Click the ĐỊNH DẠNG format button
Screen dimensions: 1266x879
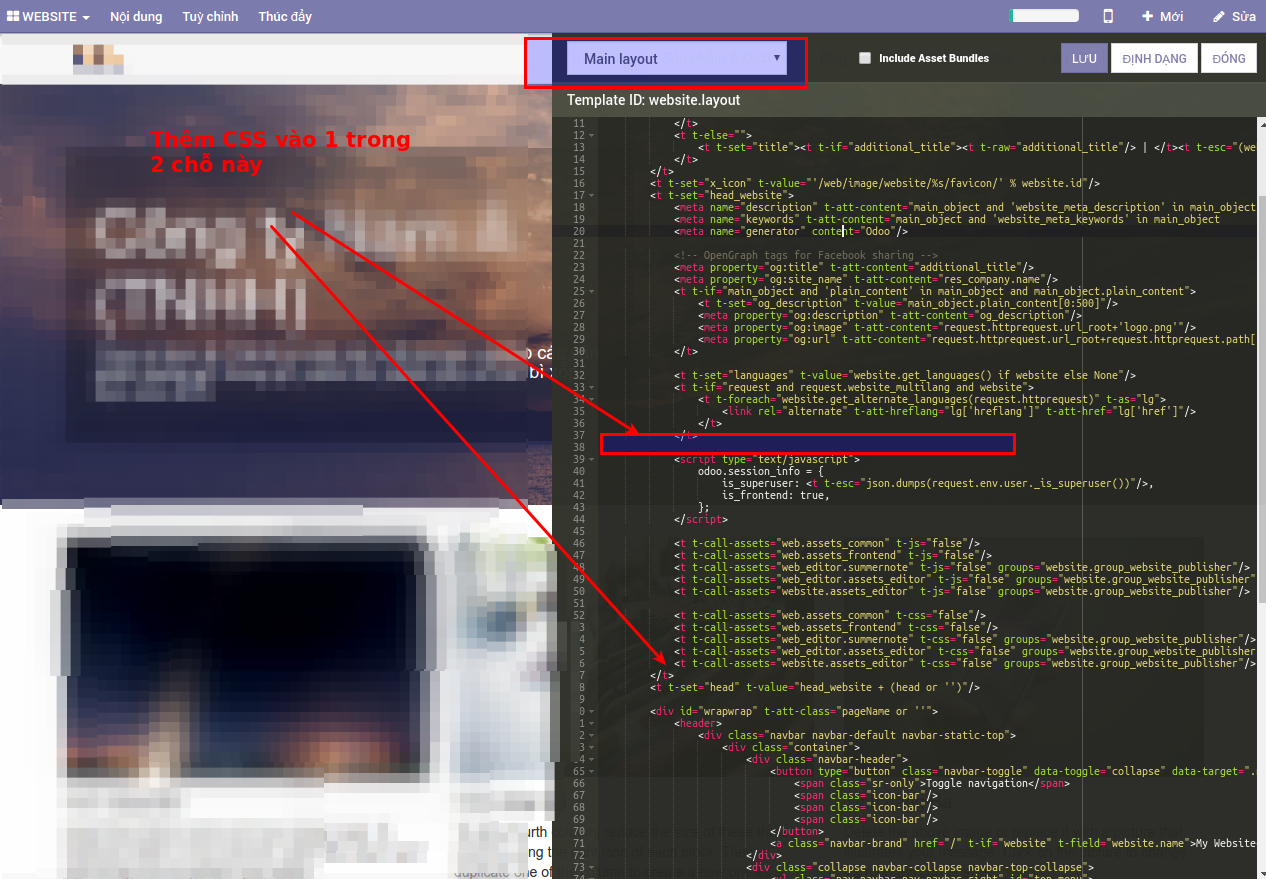pos(1154,58)
